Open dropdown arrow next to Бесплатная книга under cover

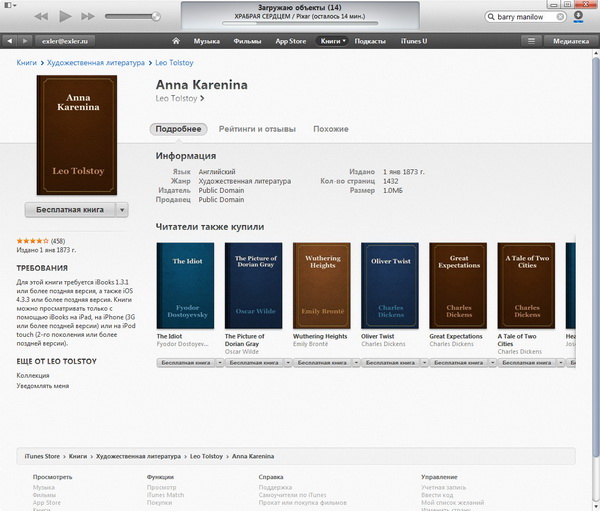coord(122,209)
